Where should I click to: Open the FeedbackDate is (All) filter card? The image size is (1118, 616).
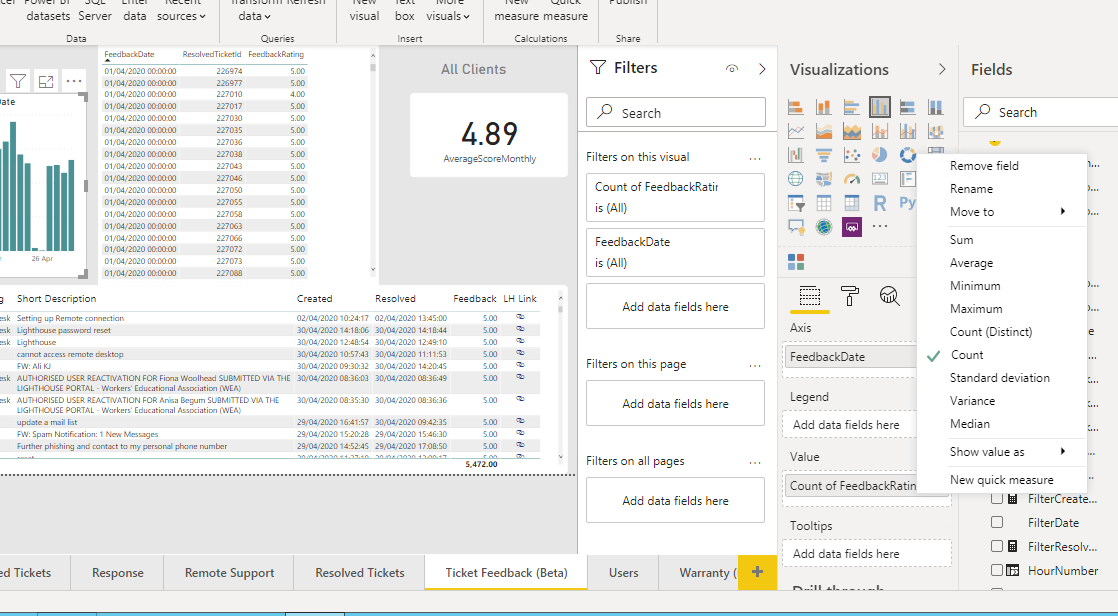pos(675,252)
